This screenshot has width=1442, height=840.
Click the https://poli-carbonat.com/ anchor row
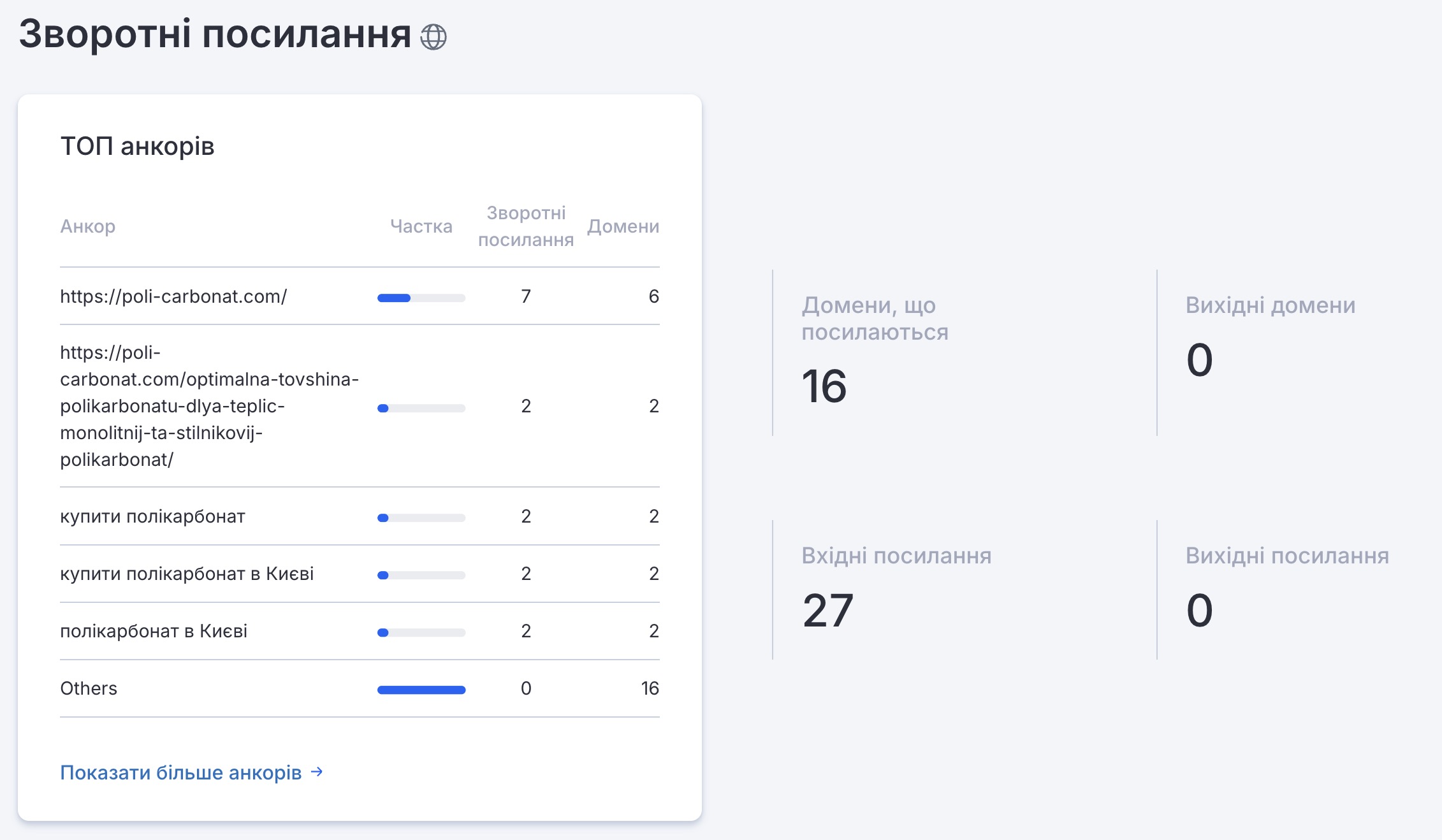coord(173,296)
